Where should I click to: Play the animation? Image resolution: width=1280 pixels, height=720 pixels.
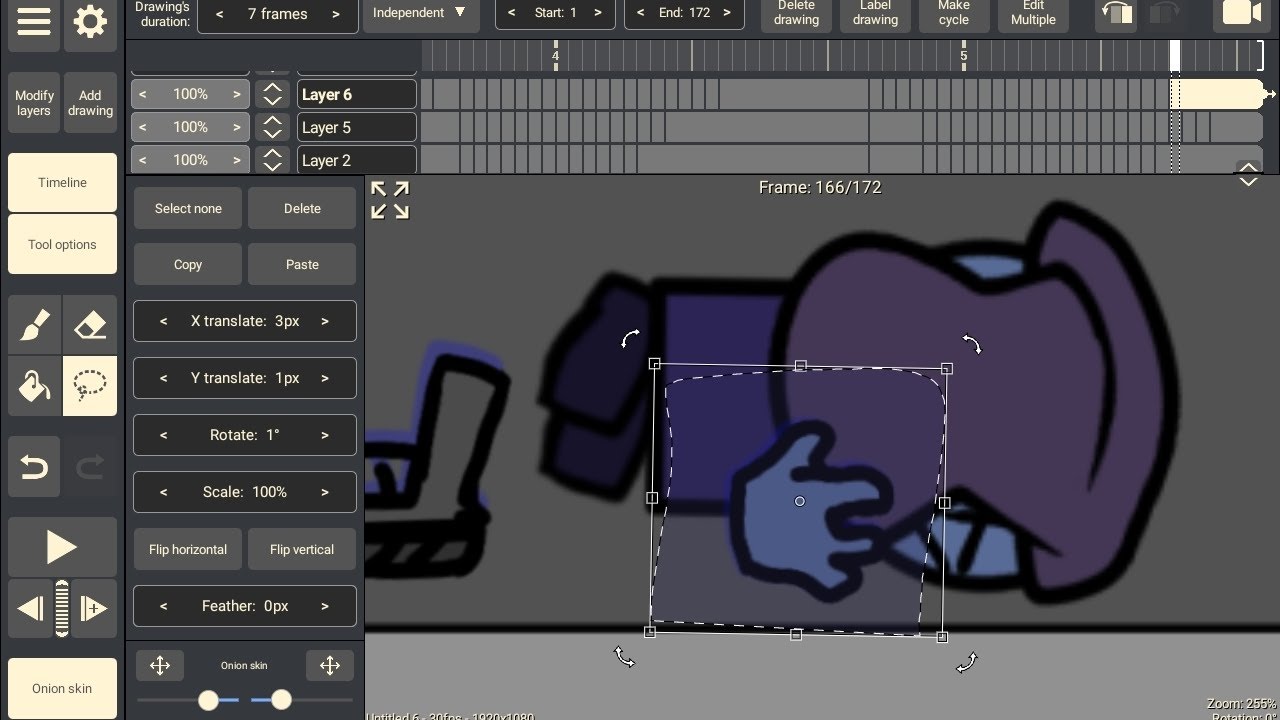62,547
